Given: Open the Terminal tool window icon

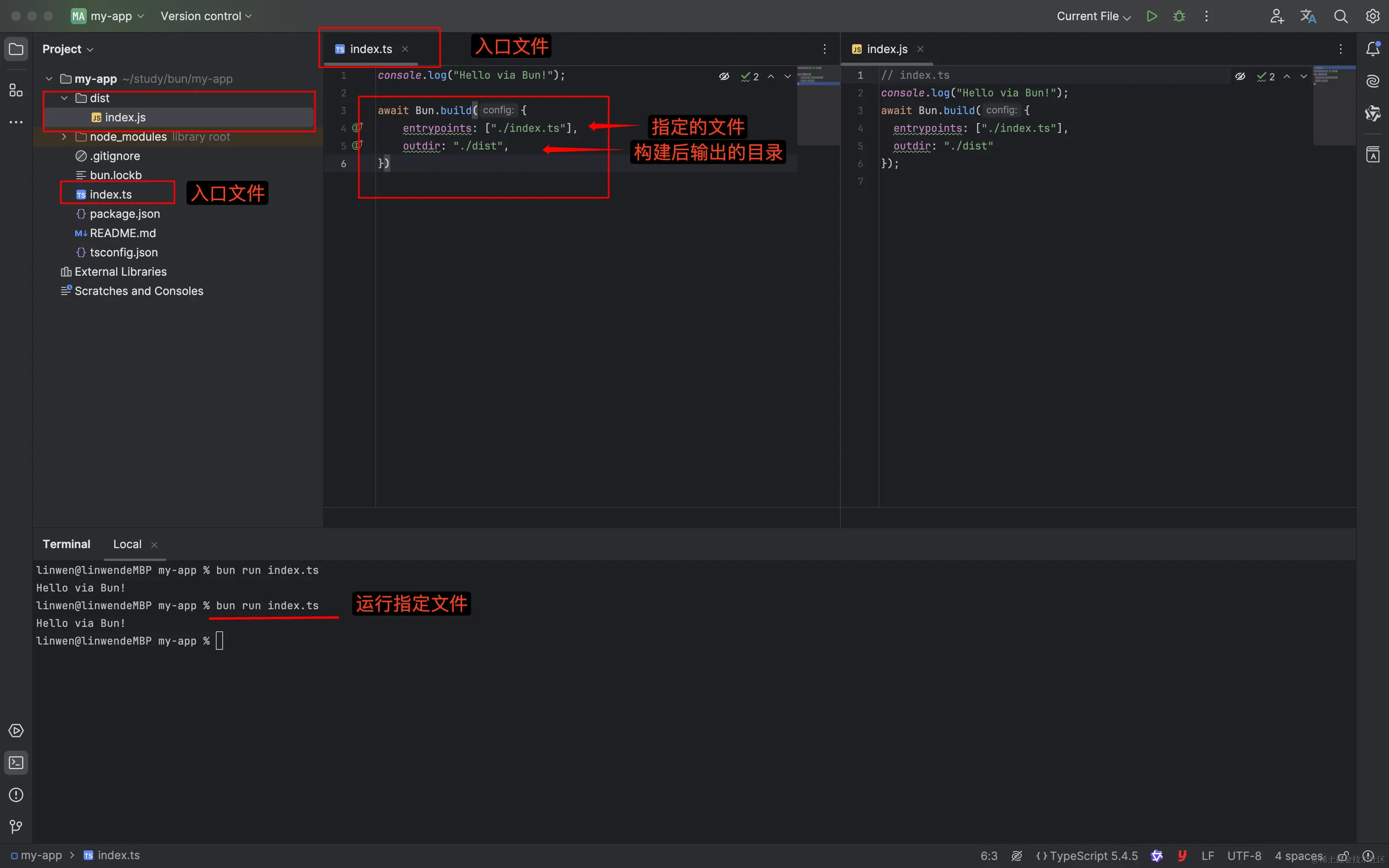Looking at the screenshot, I should [x=16, y=762].
